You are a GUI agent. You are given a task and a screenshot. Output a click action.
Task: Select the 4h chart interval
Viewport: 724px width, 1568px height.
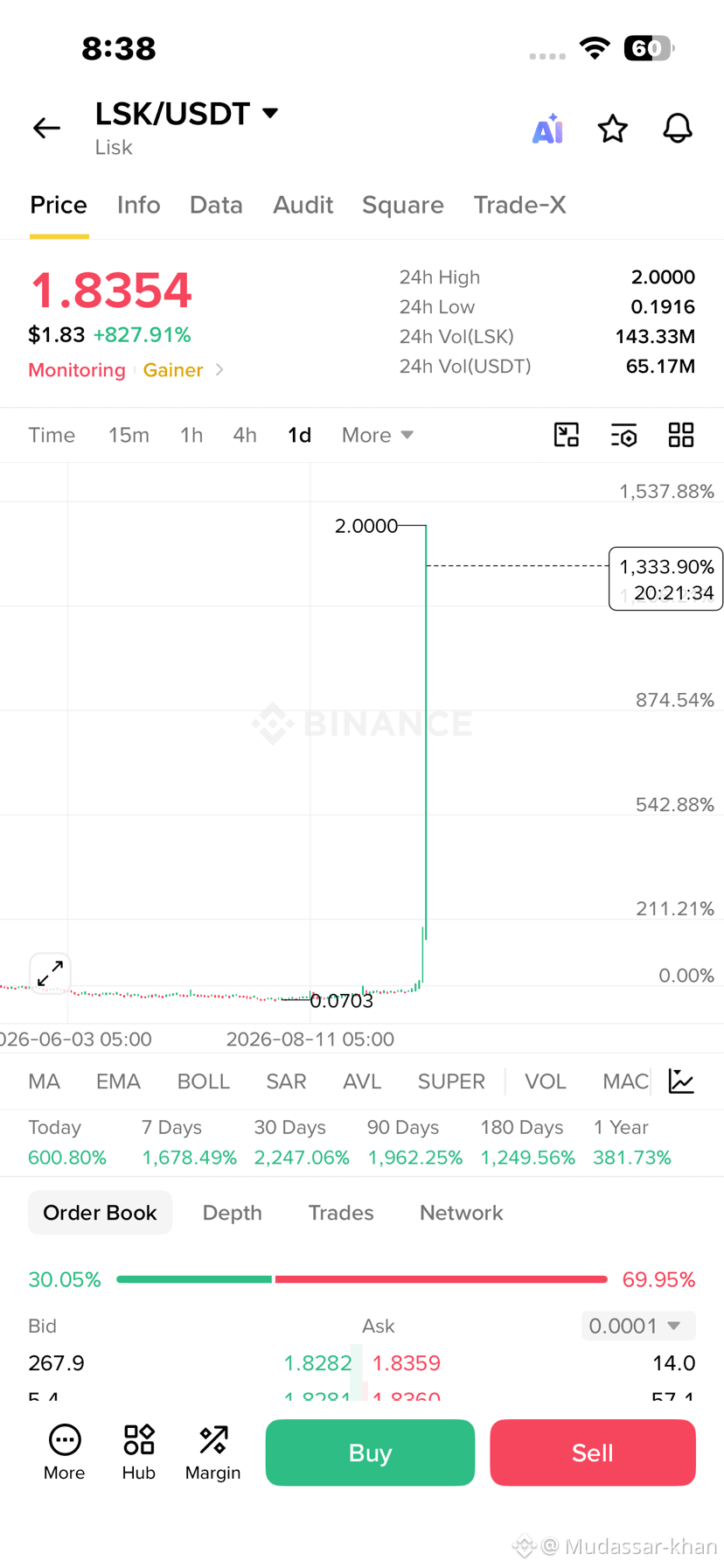point(245,435)
